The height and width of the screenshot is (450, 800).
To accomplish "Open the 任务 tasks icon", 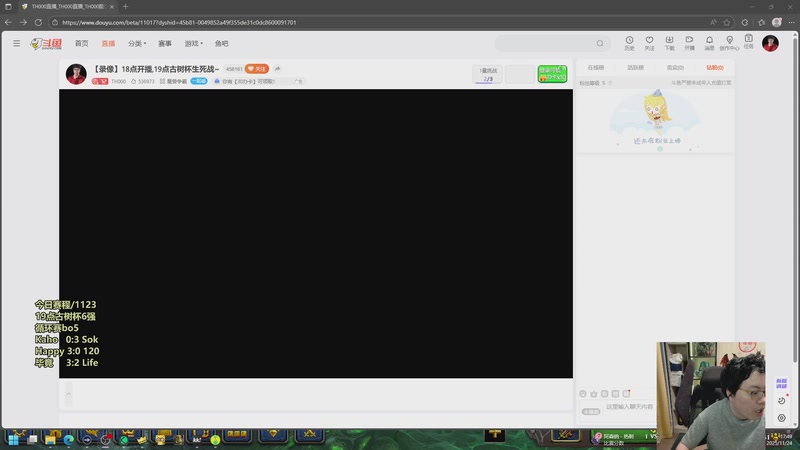I will (748, 42).
